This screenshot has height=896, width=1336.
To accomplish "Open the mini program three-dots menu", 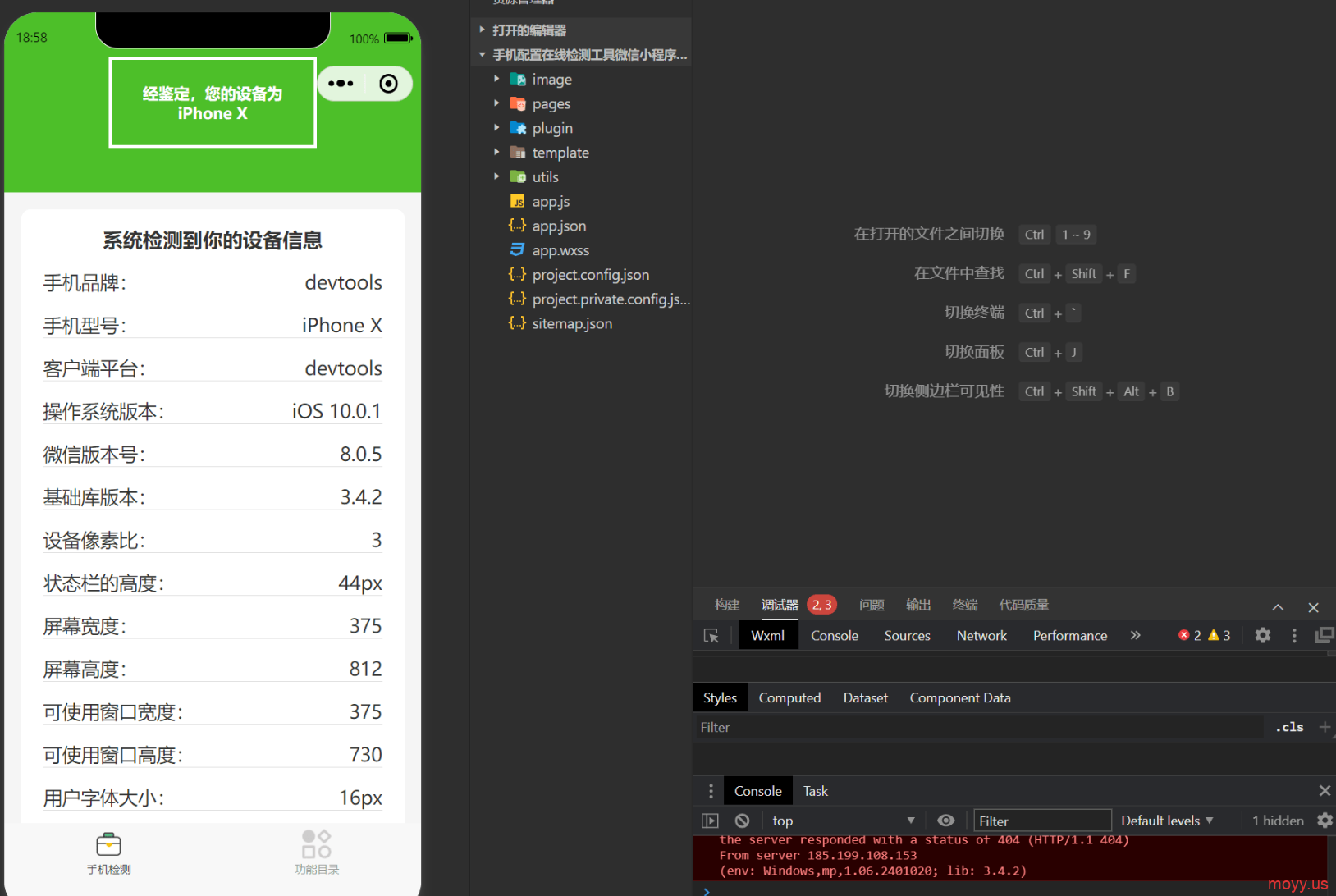I will 341,84.
